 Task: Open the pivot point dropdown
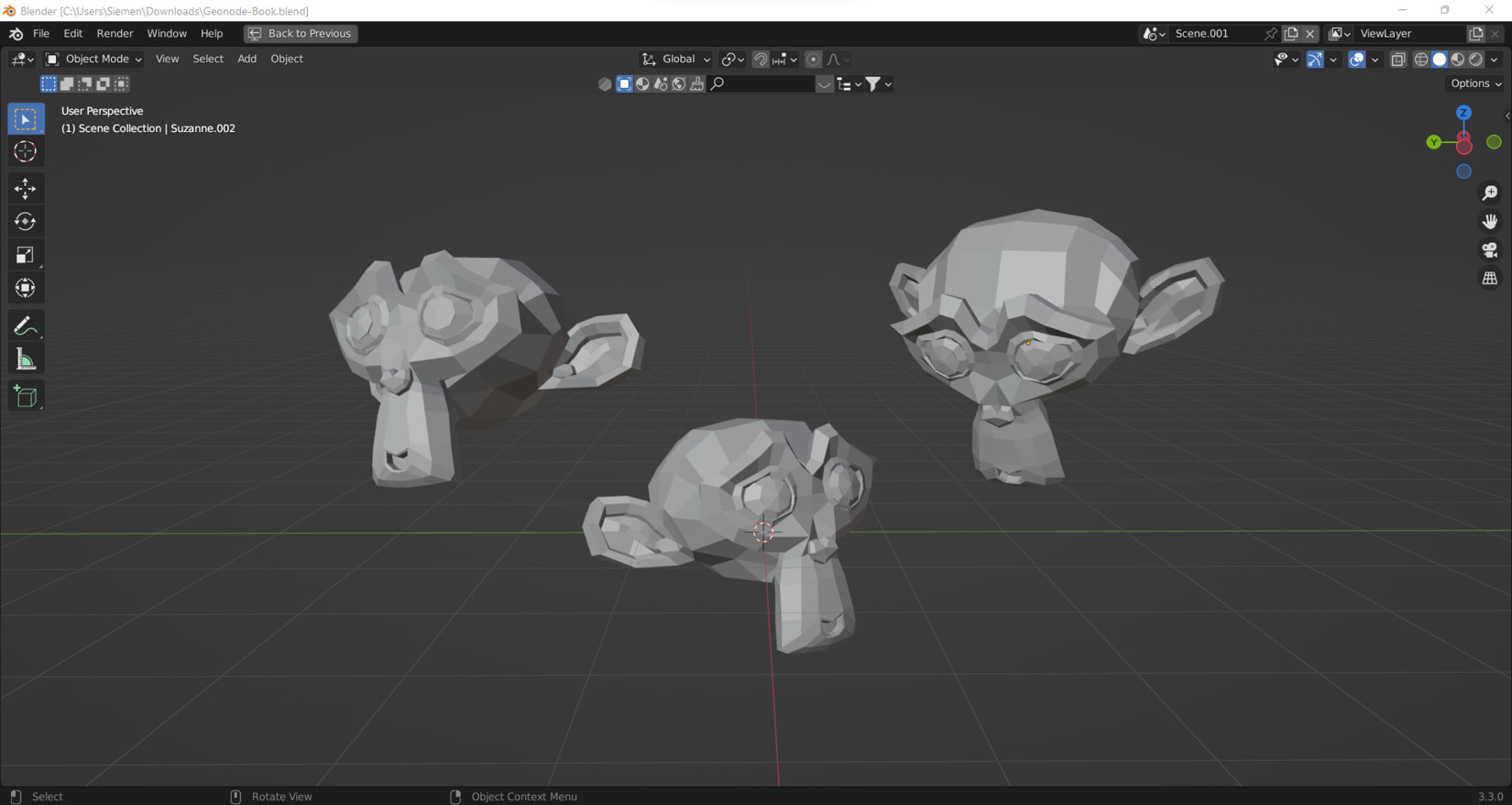pos(732,59)
